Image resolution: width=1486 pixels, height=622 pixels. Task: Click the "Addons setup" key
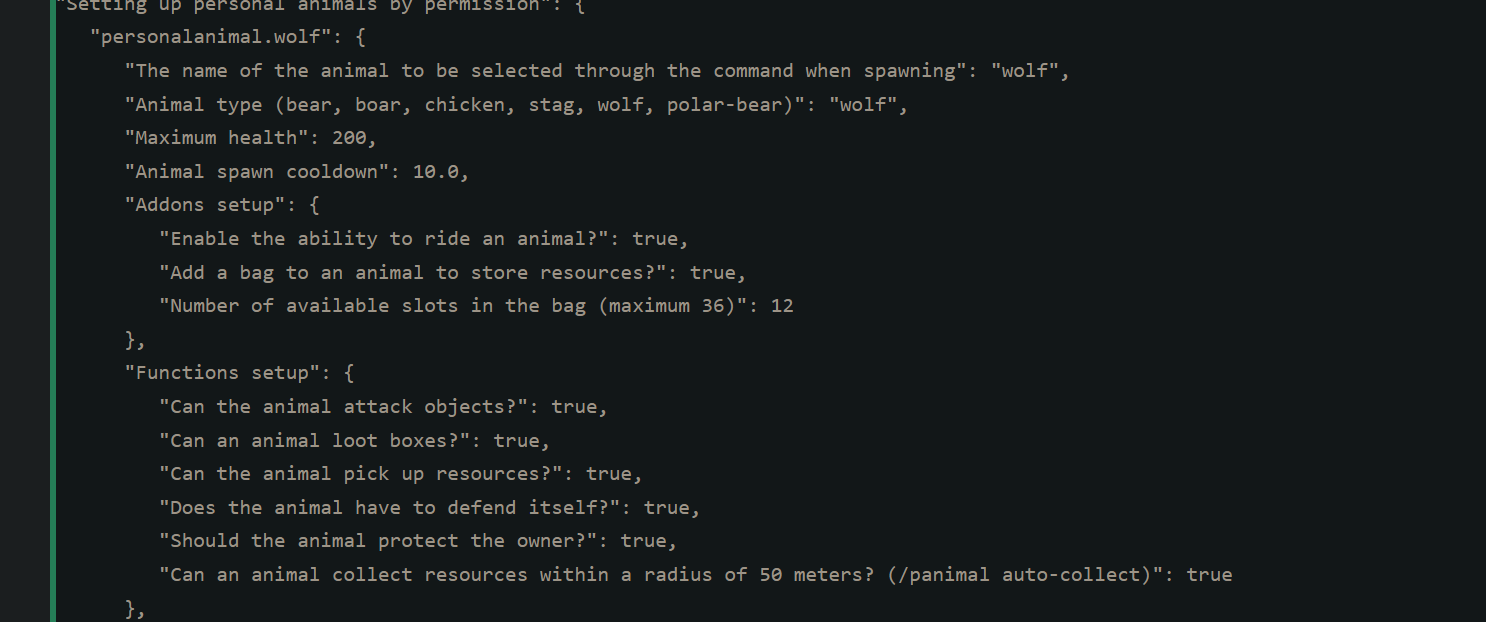204,205
